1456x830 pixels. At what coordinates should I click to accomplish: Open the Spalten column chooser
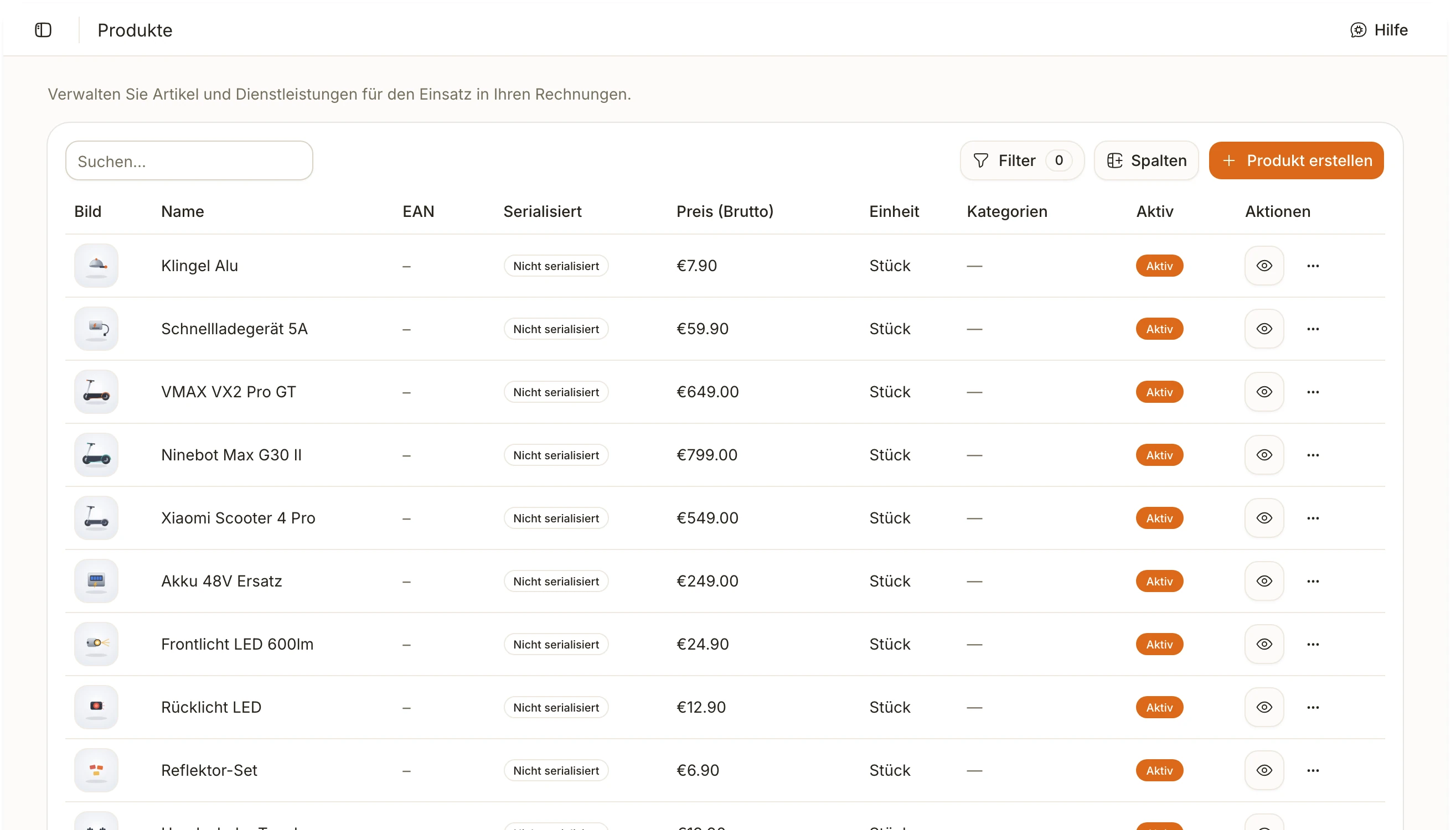[x=1146, y=161]
